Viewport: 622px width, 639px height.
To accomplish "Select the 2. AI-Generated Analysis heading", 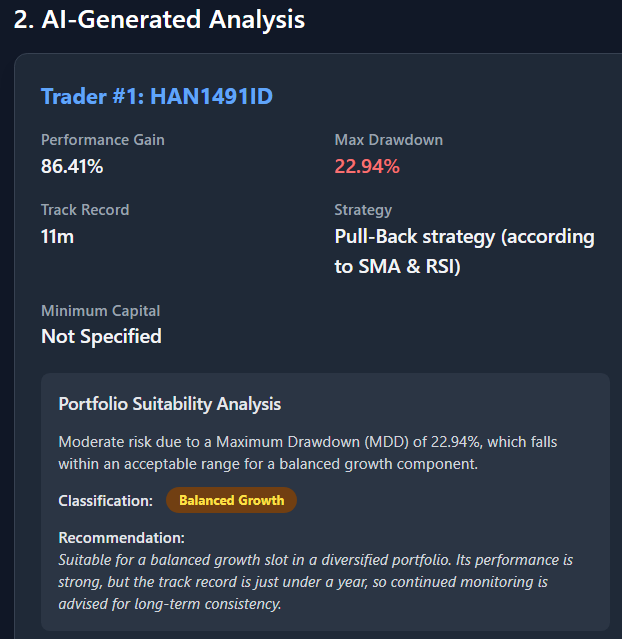I will (x=159, y=19).
